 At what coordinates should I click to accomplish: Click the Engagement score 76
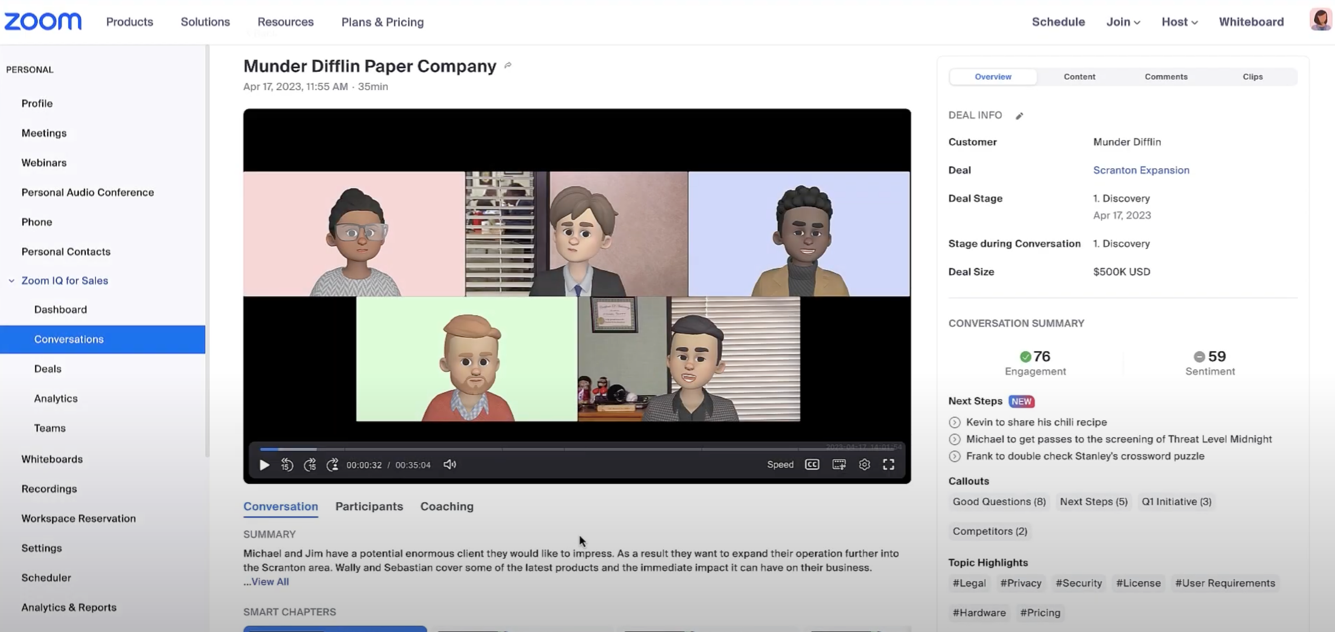pyautogui.click(x=1035, y=357)
